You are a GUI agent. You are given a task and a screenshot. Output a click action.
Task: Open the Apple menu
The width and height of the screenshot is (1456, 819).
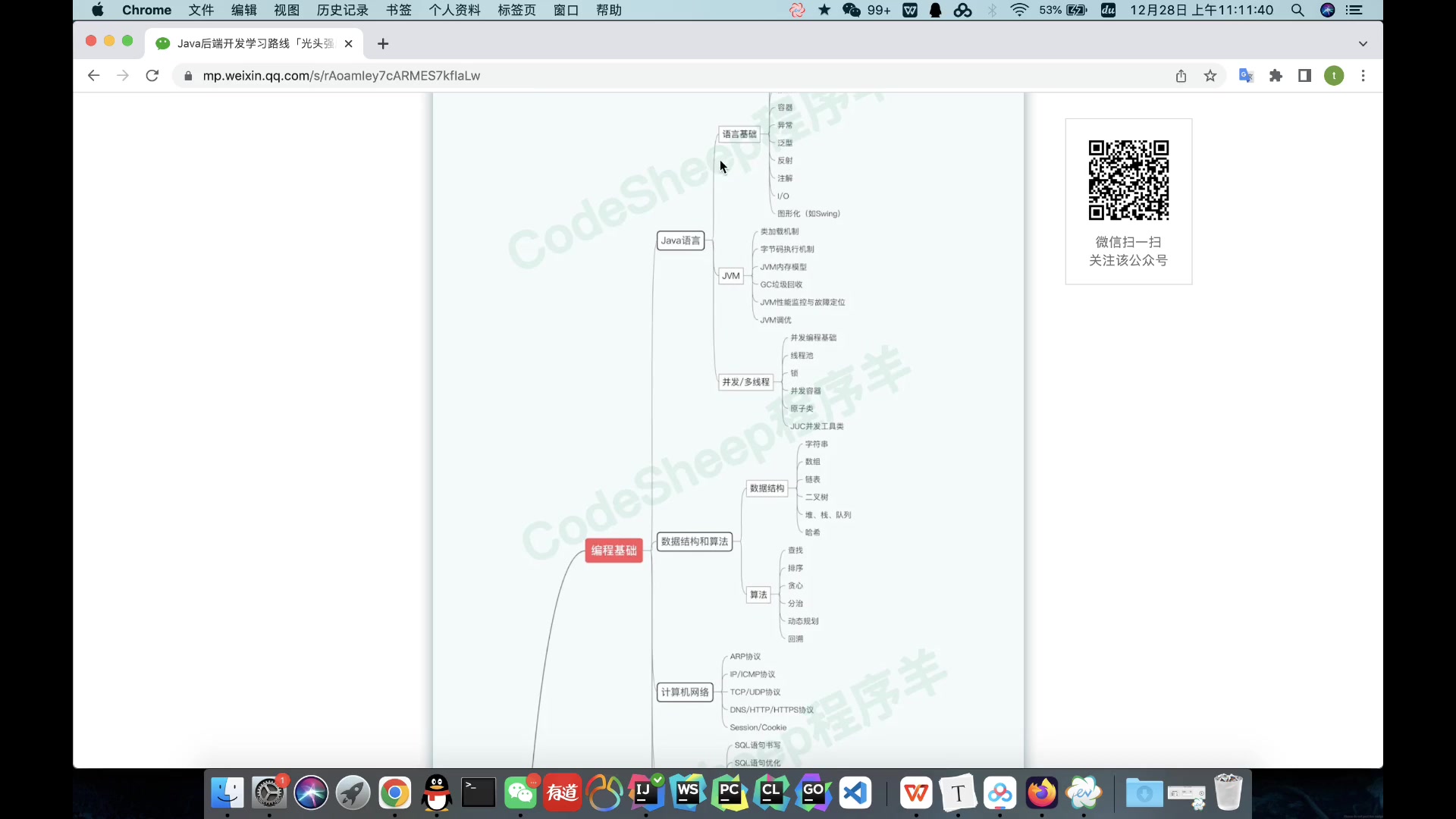pos(98,10)
